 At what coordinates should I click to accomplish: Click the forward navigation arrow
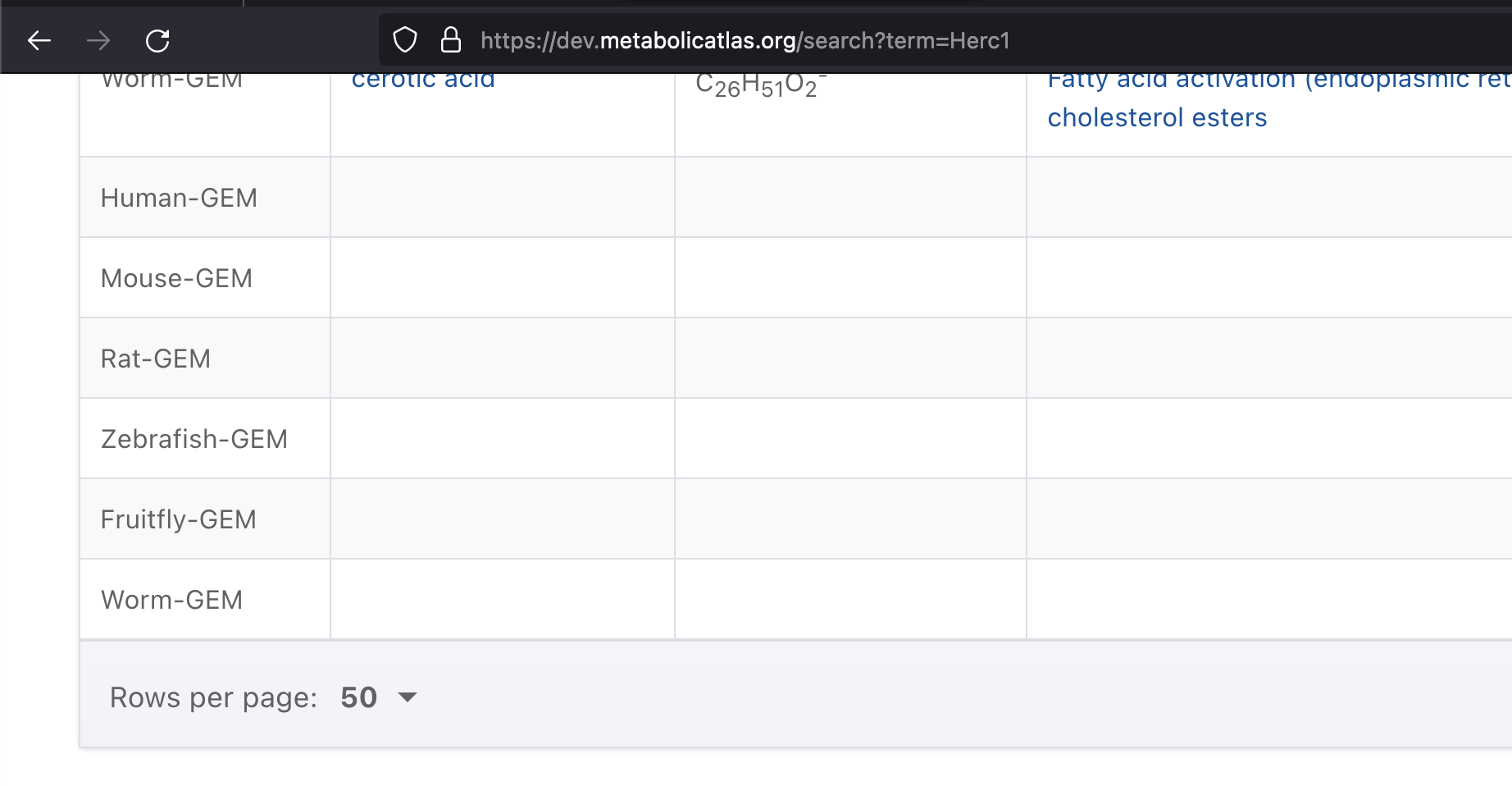coord(98,40)
